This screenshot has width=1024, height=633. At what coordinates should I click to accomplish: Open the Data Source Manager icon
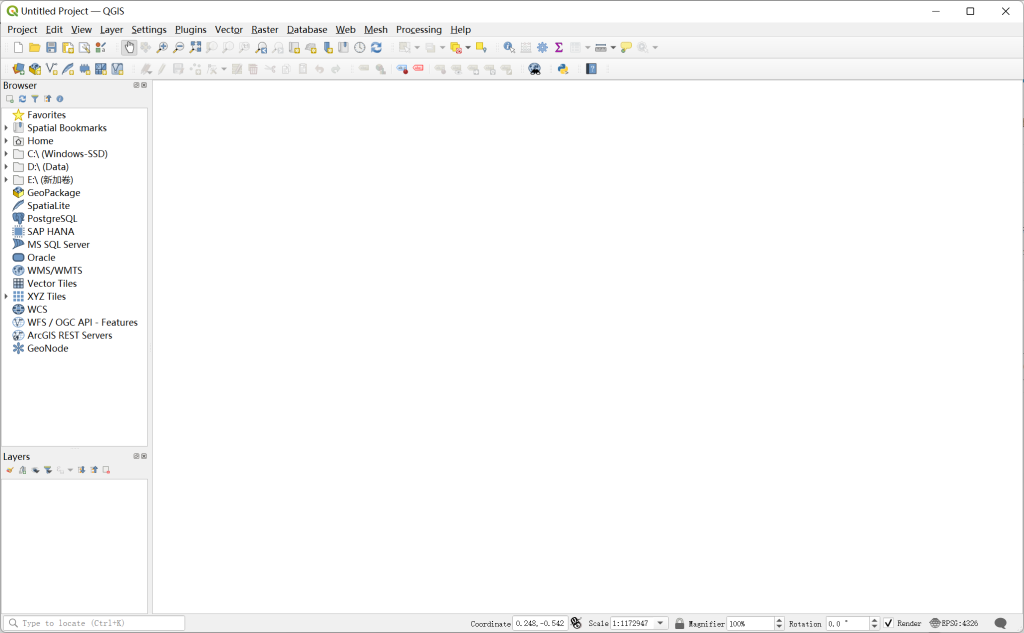coord(18,69)
